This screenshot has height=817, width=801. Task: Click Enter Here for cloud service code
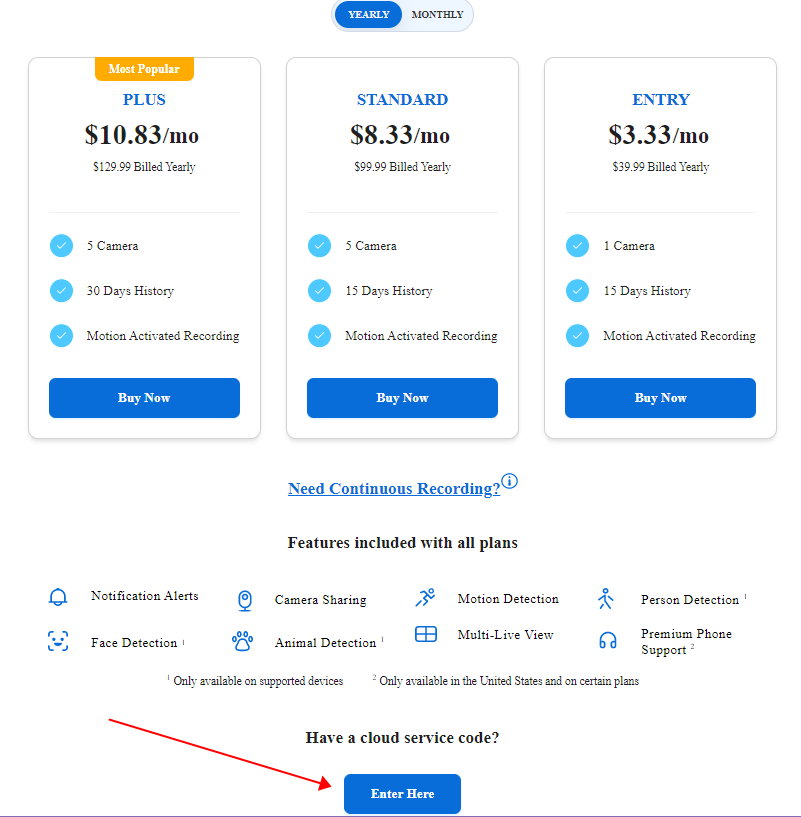[x=402, y=794]
